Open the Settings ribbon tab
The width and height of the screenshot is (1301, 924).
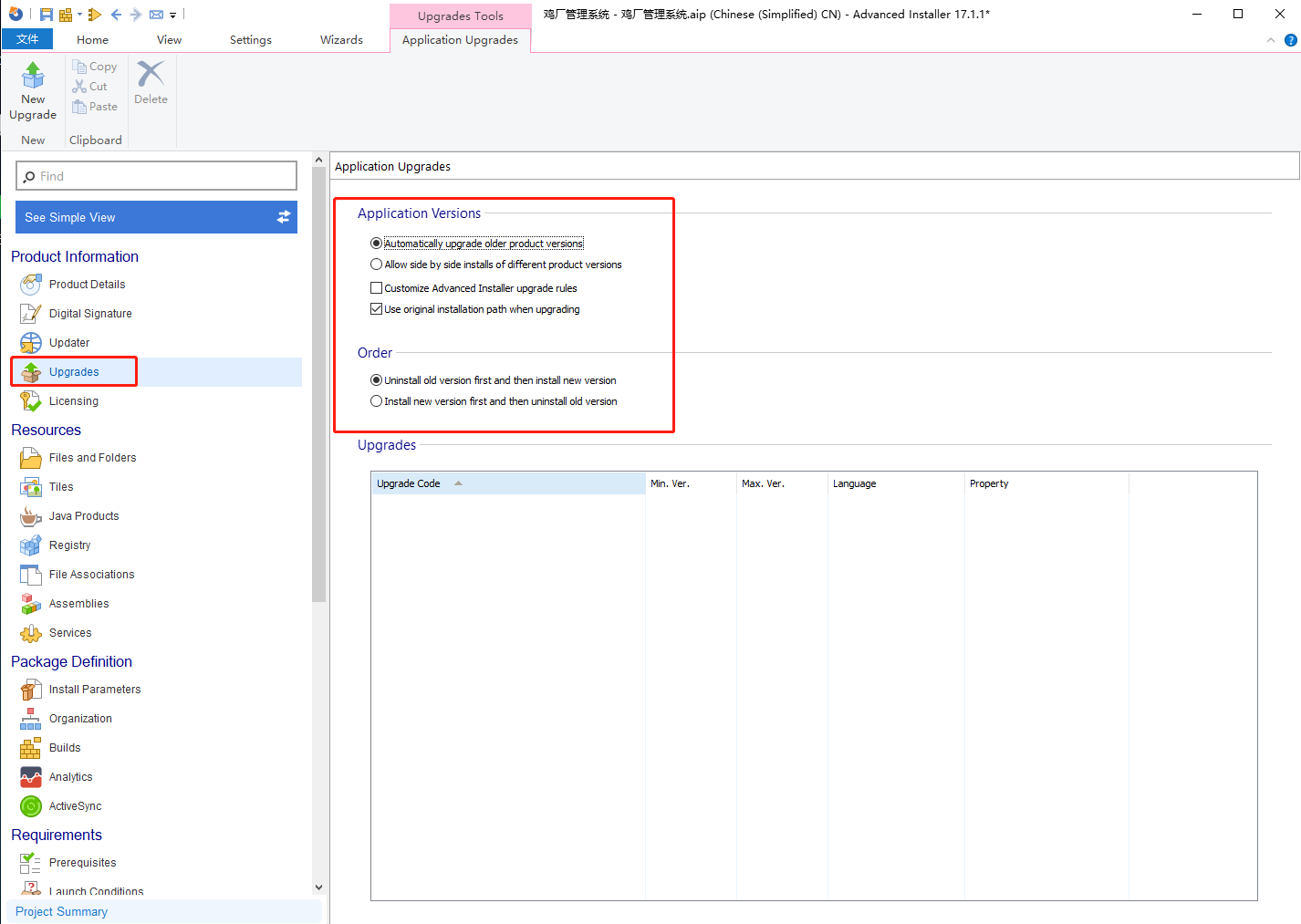[x=250, y=40]
